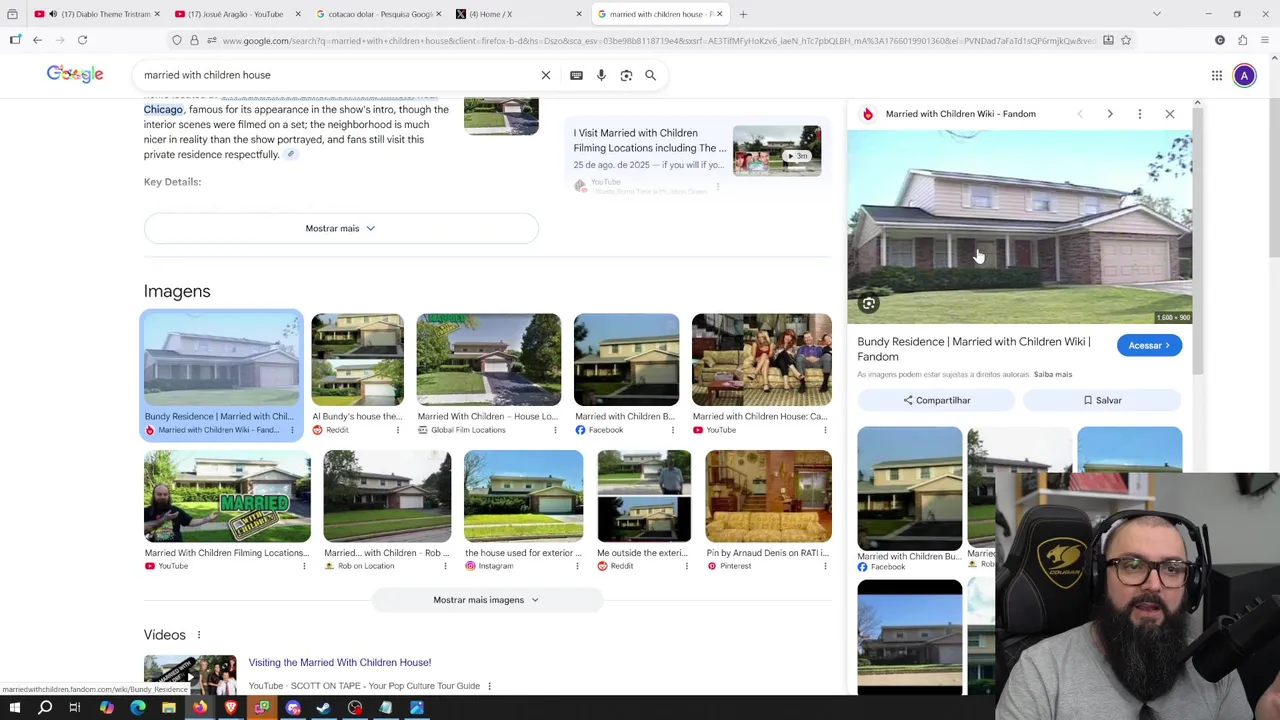Image resolution: width=1280 pixels, height=720 pixels.
Task: Open a new browser tab
Action: click(743, 14)
